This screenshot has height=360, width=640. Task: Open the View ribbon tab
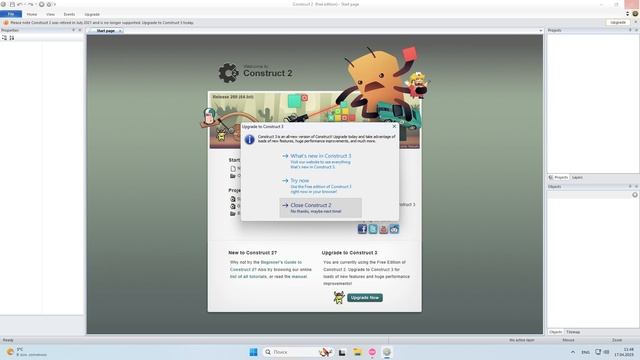pyautogui.click(x=50, y=14)
